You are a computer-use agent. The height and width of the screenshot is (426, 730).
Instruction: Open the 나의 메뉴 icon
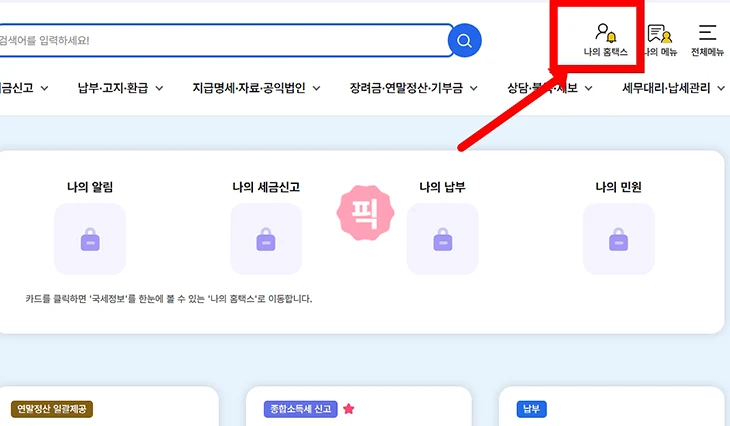click(659, 36)
